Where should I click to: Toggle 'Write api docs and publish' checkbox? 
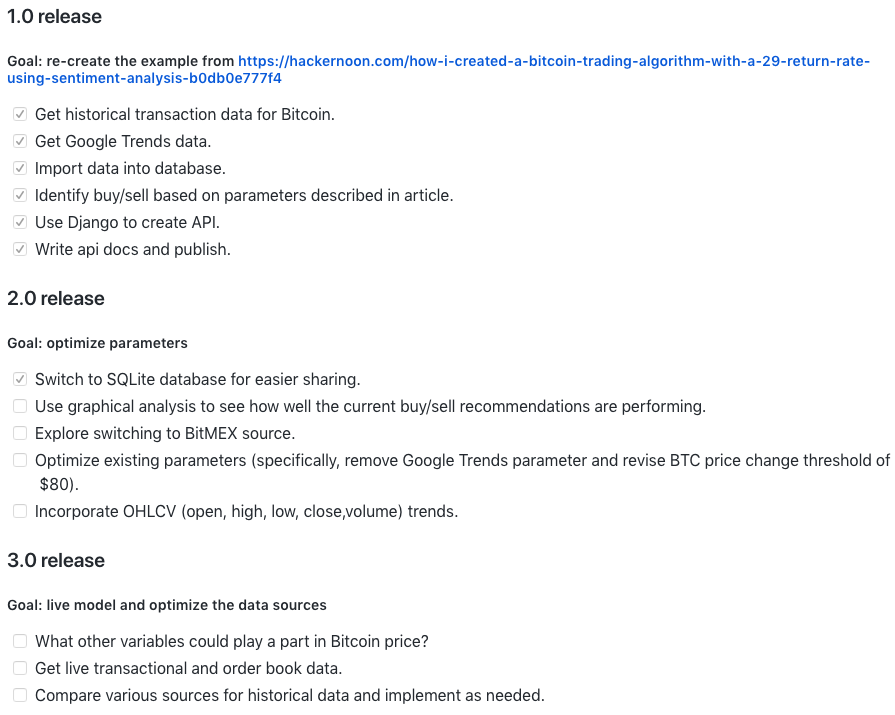(x=20, y=250)
